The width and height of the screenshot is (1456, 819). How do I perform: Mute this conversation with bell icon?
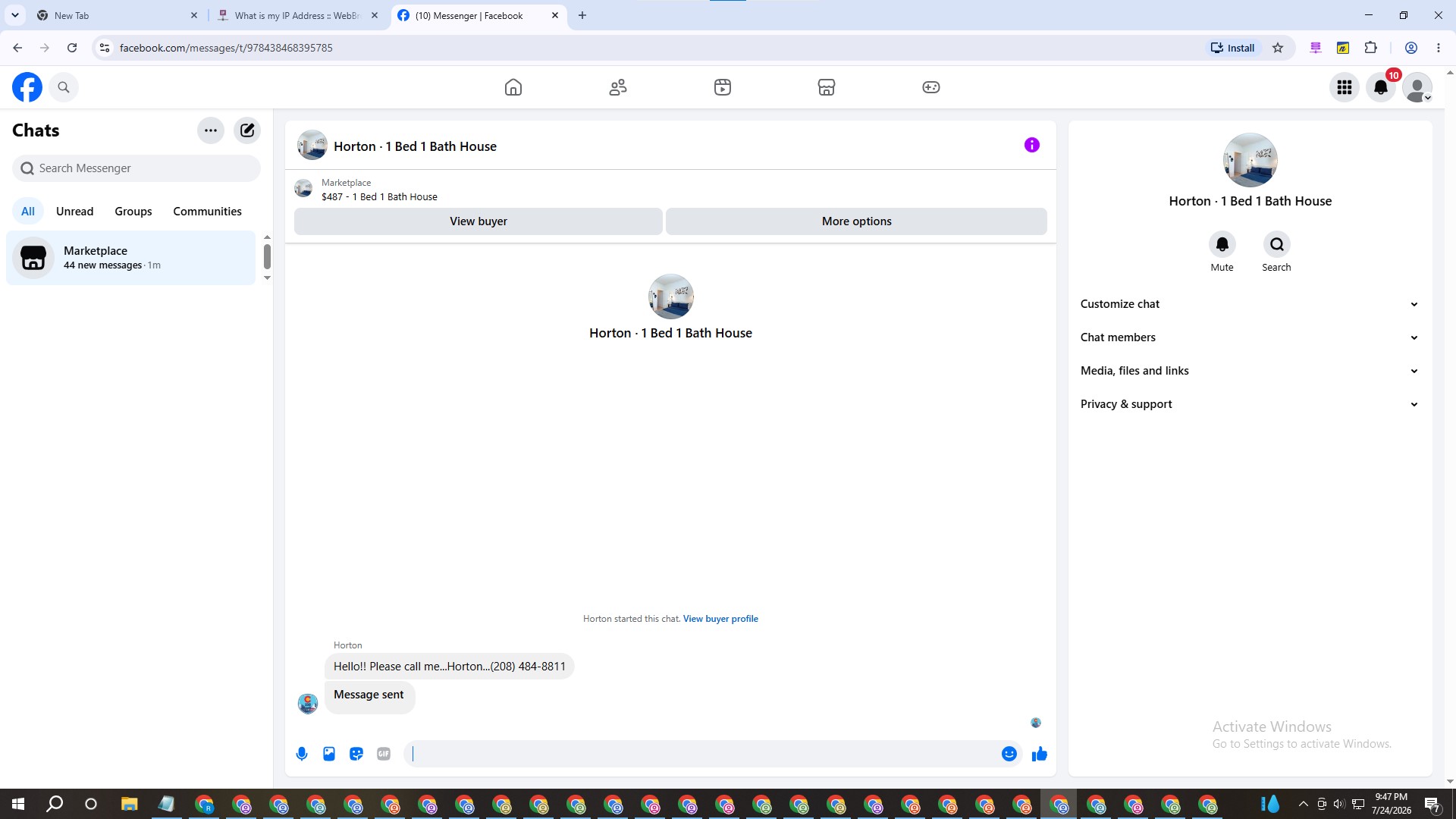coord(1222,244)
